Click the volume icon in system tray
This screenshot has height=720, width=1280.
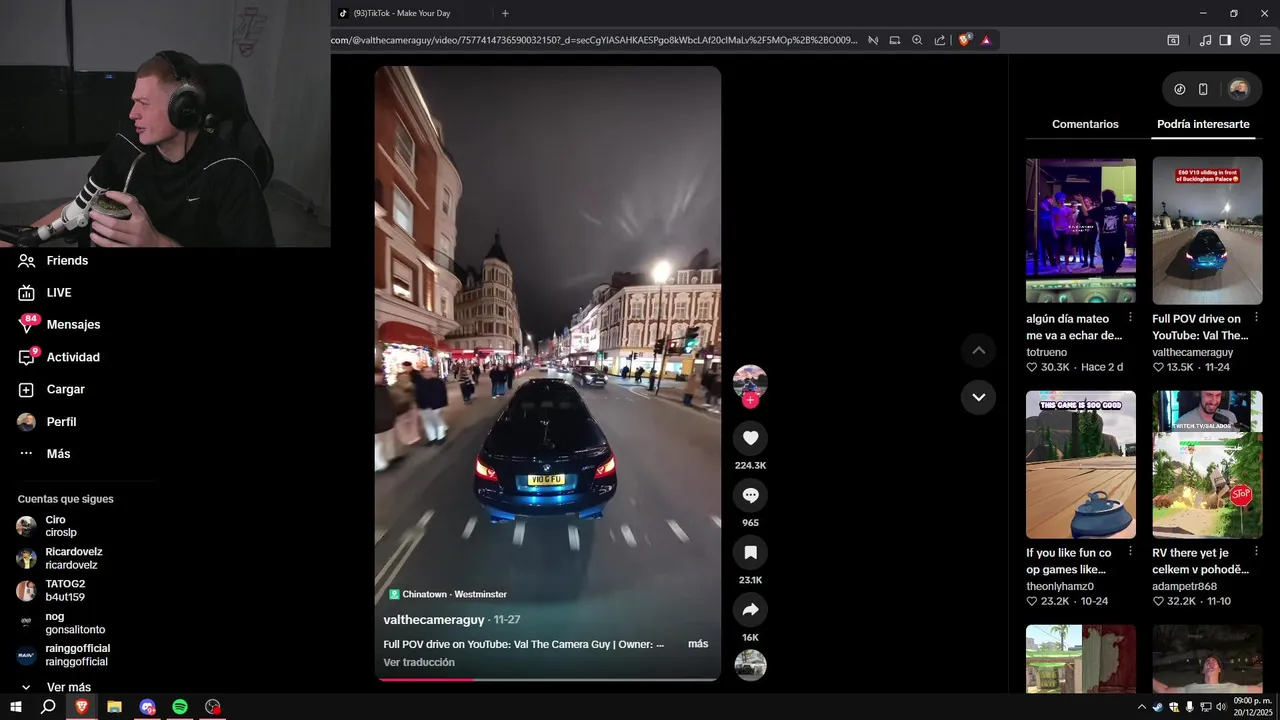click(1221, 707)
